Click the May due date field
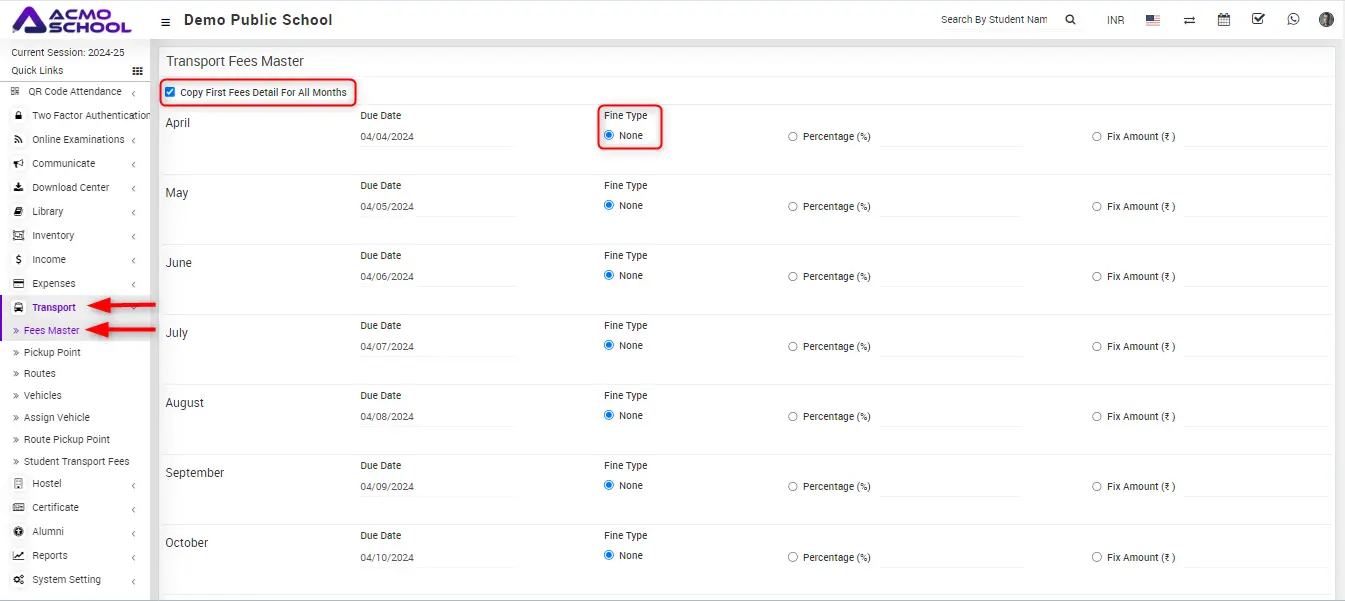This screenshot has height=601, width=1345. 436,207
